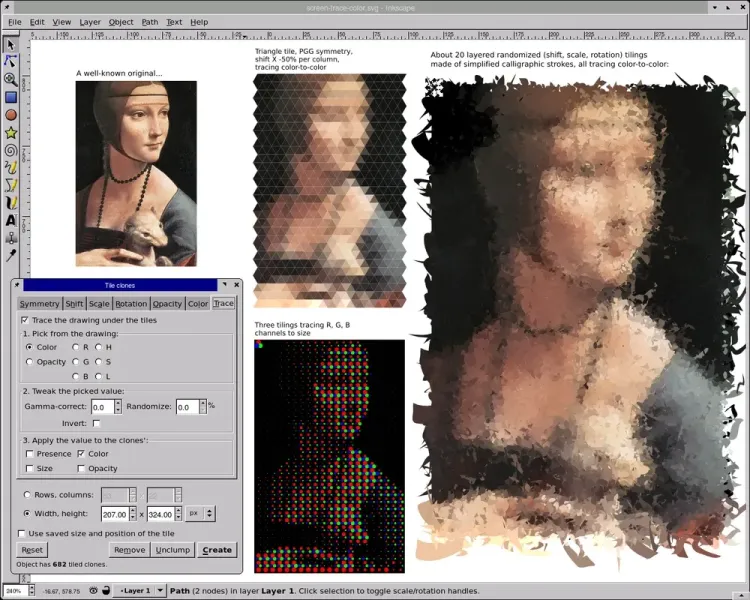Select the Node edit tool
Viewport: 750px width, 600px height.
(x=11, y=62)
